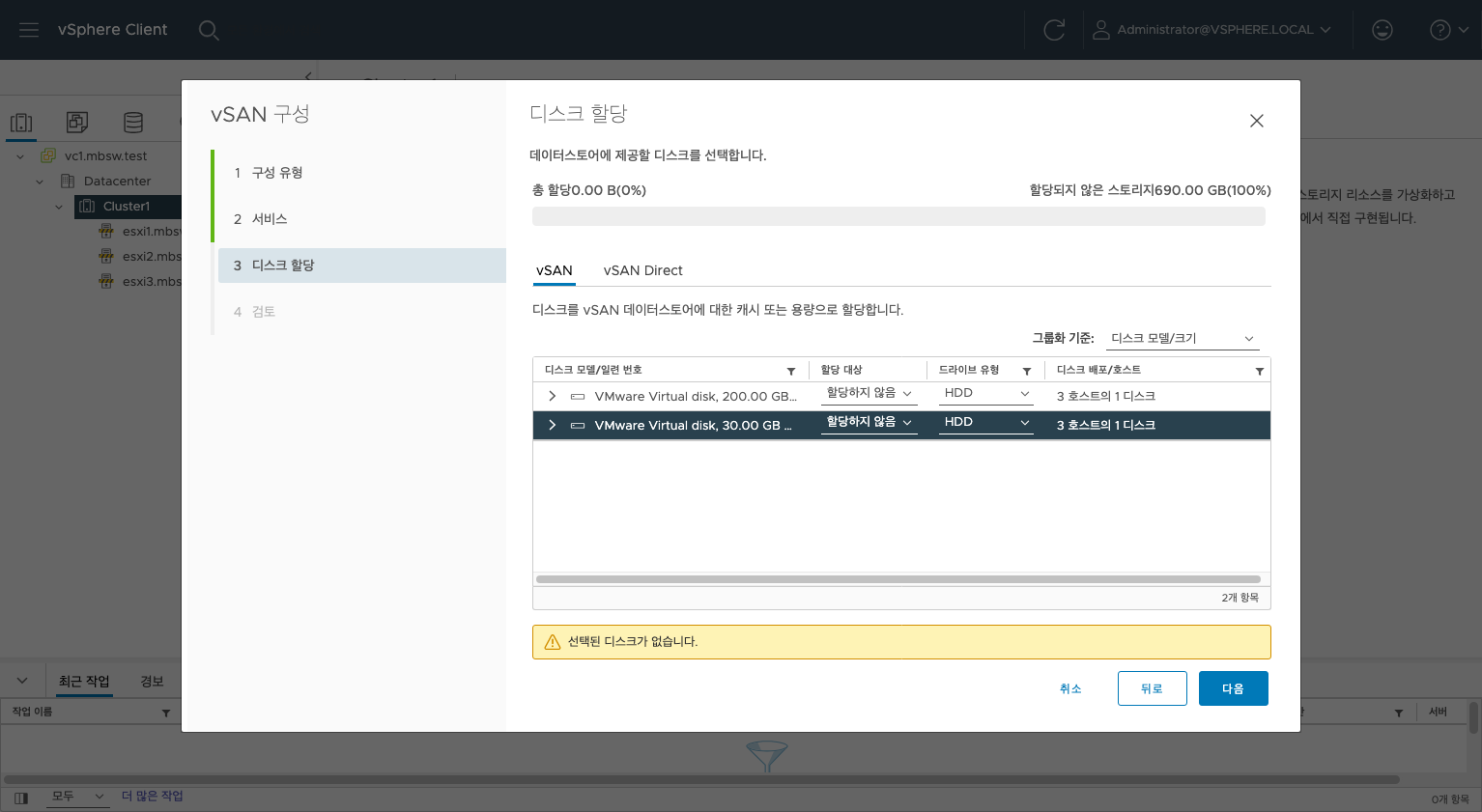The image size is (1482, 812).
Task: Filter the 디스크 모델/일련 번호 column
Action: pos(791,371)
